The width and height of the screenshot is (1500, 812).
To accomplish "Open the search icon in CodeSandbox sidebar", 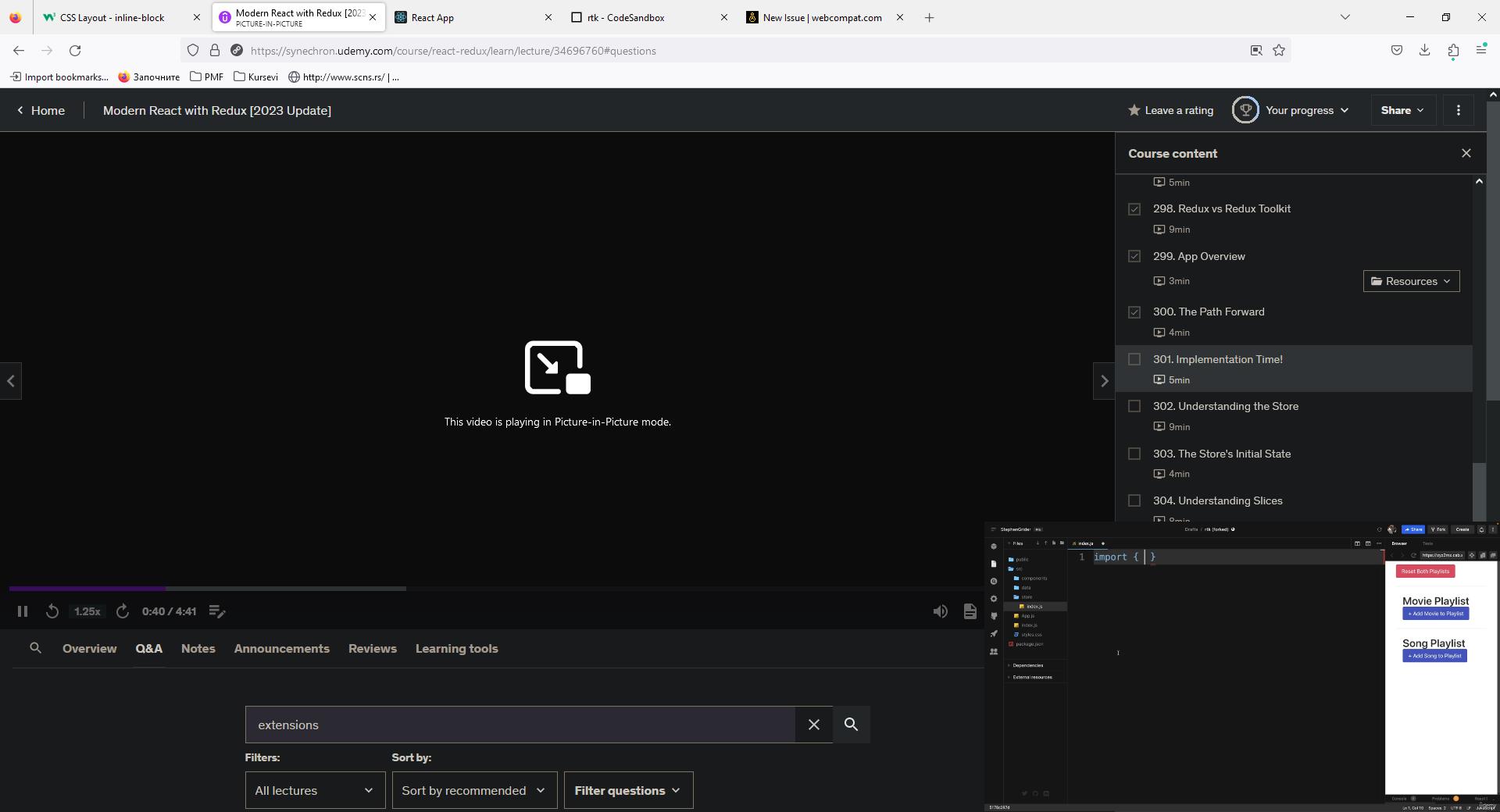I will click(993, 581).
